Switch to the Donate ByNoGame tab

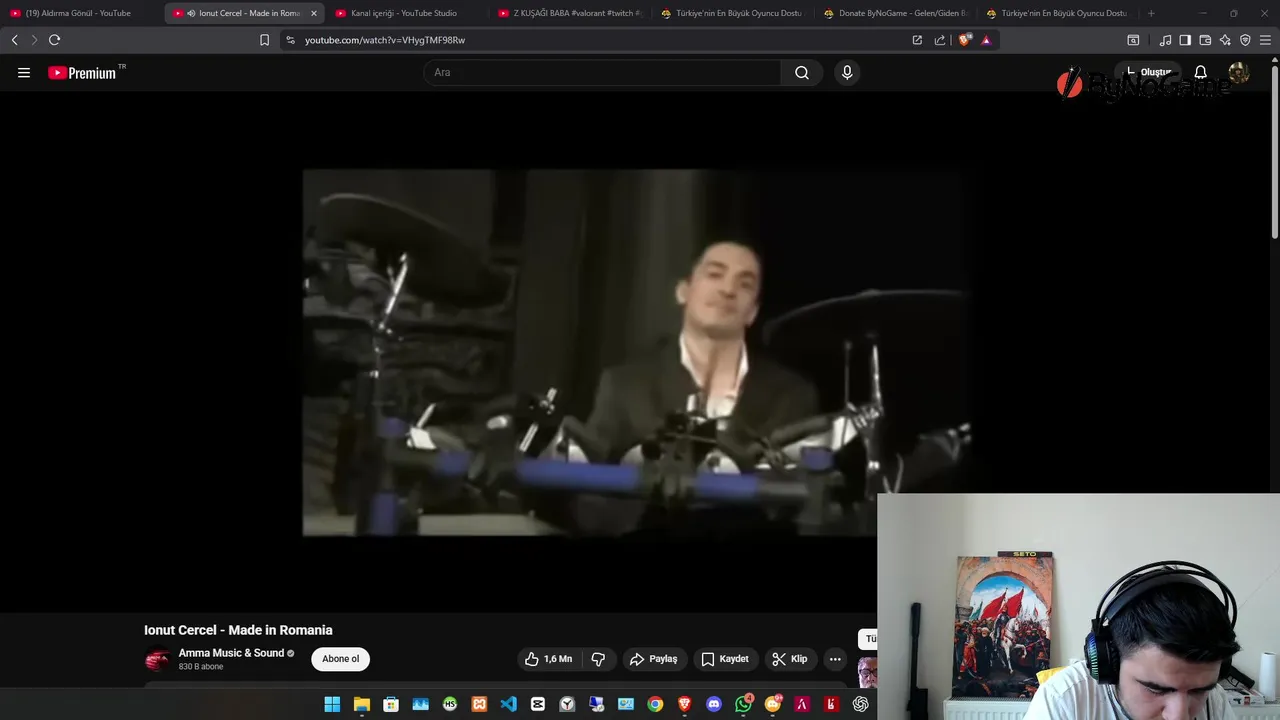(x=895, y=13)
